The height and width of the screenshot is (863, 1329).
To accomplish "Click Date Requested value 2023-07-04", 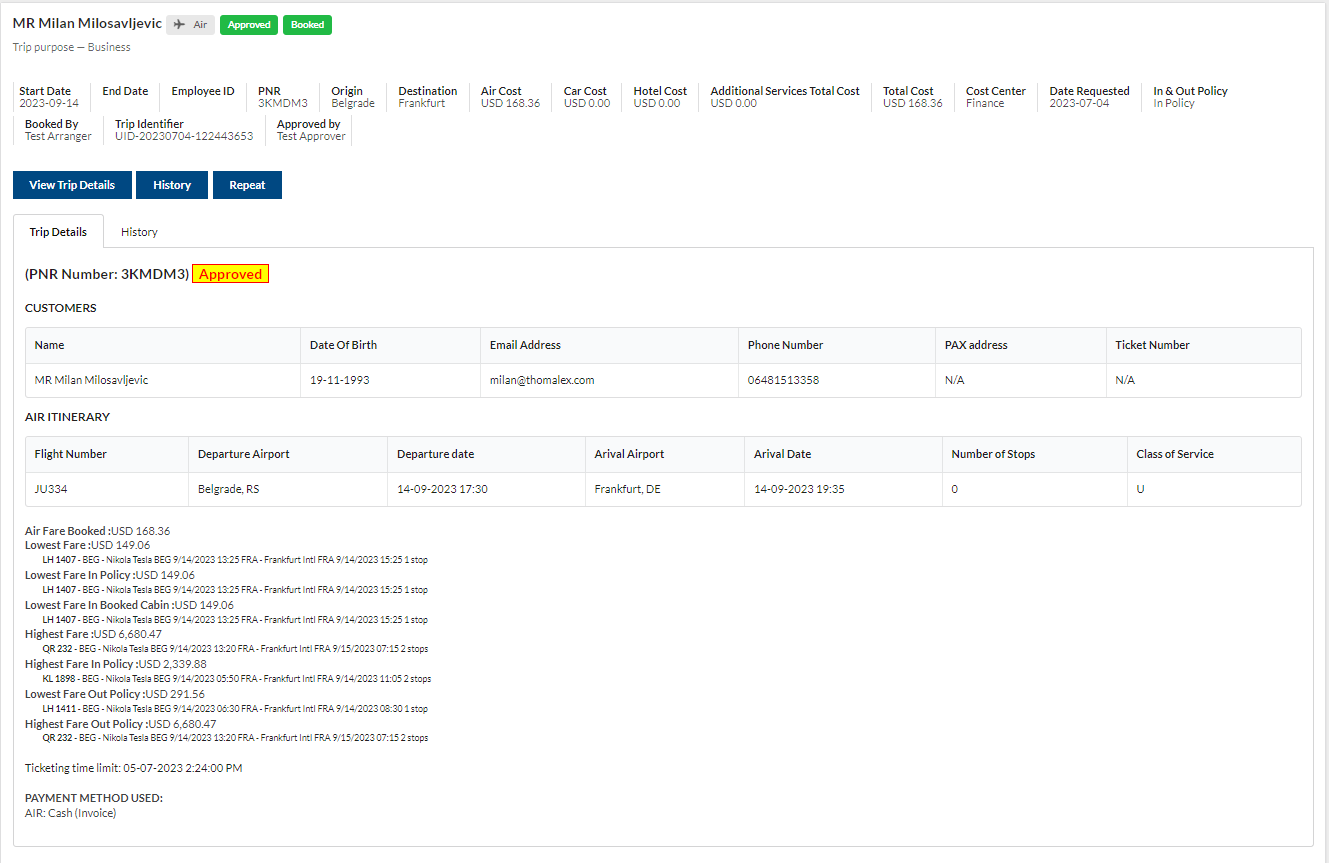I will (1079, 103).
